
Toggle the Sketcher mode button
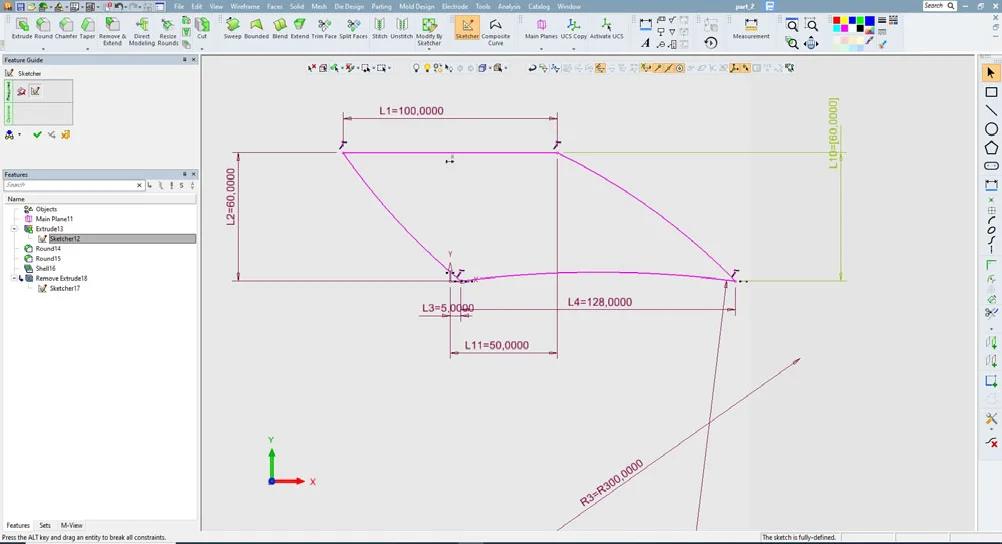point(467,29)
